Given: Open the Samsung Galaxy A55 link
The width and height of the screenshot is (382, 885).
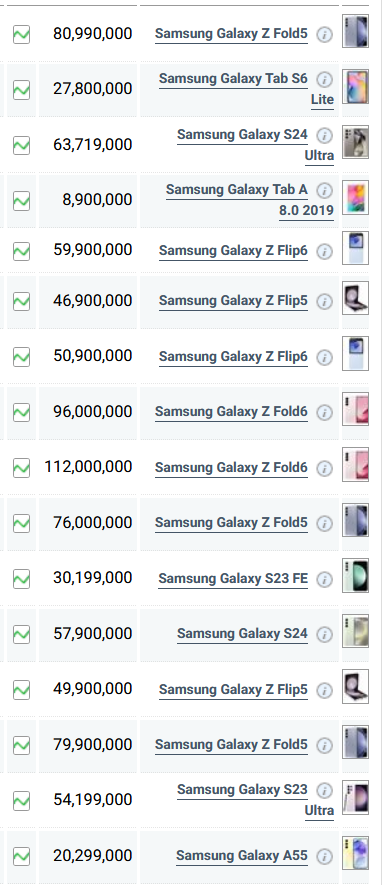Looking at the screenshot, I should pyautogui.click(x=242, y=856).
